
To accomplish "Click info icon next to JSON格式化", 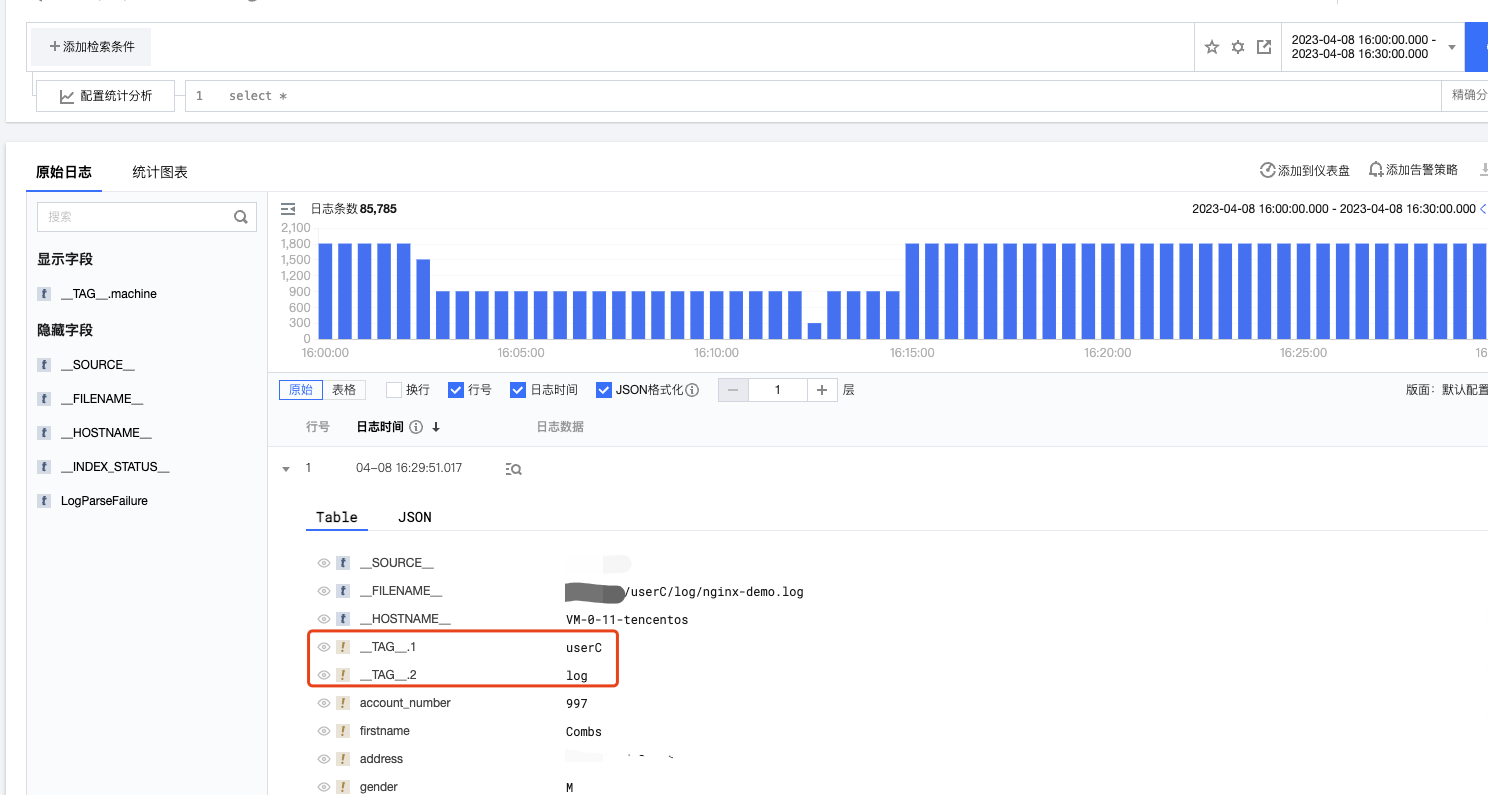I will tap(692, 390).
